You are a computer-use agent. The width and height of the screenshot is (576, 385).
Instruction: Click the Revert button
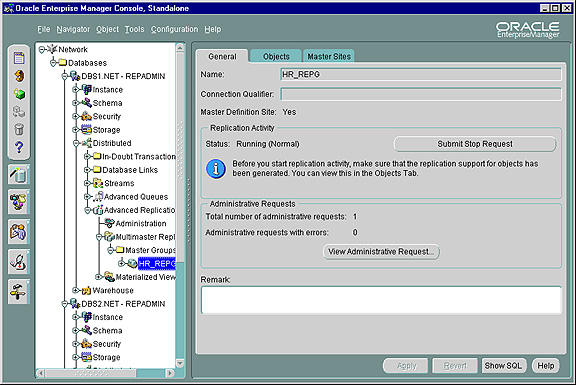[x=455, y=366]
